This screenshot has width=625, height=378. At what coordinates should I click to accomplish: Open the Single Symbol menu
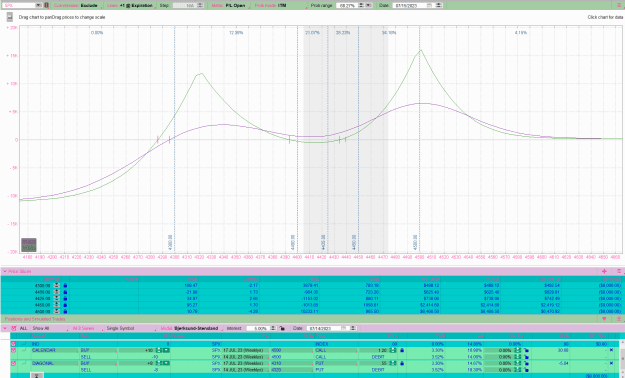pos(131,328)
